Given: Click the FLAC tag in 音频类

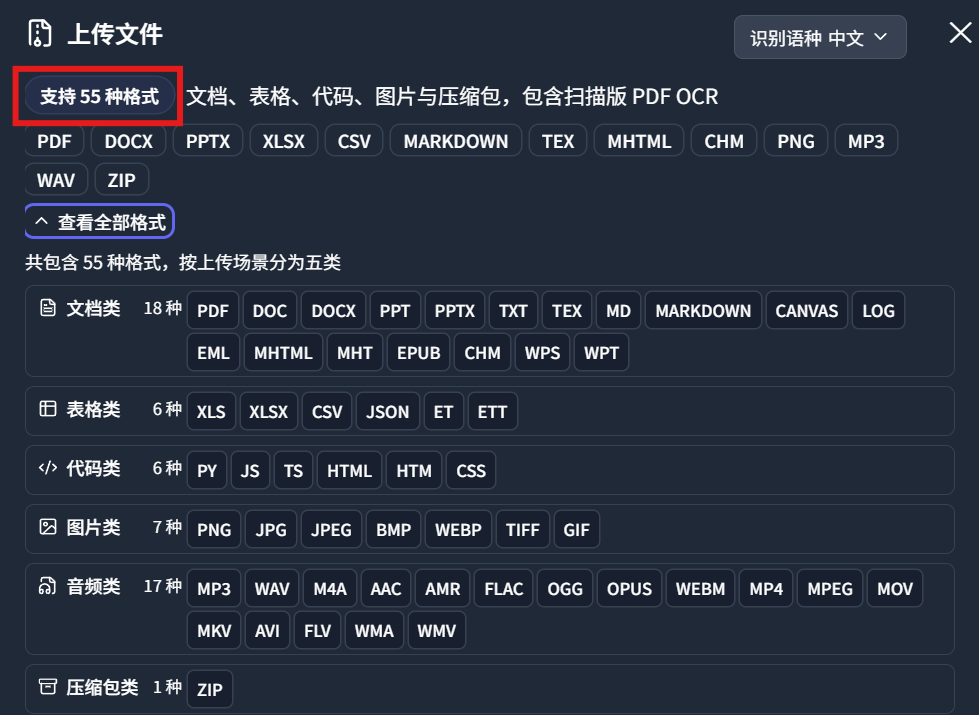Looking at the screenshot, I should (503, 588).
